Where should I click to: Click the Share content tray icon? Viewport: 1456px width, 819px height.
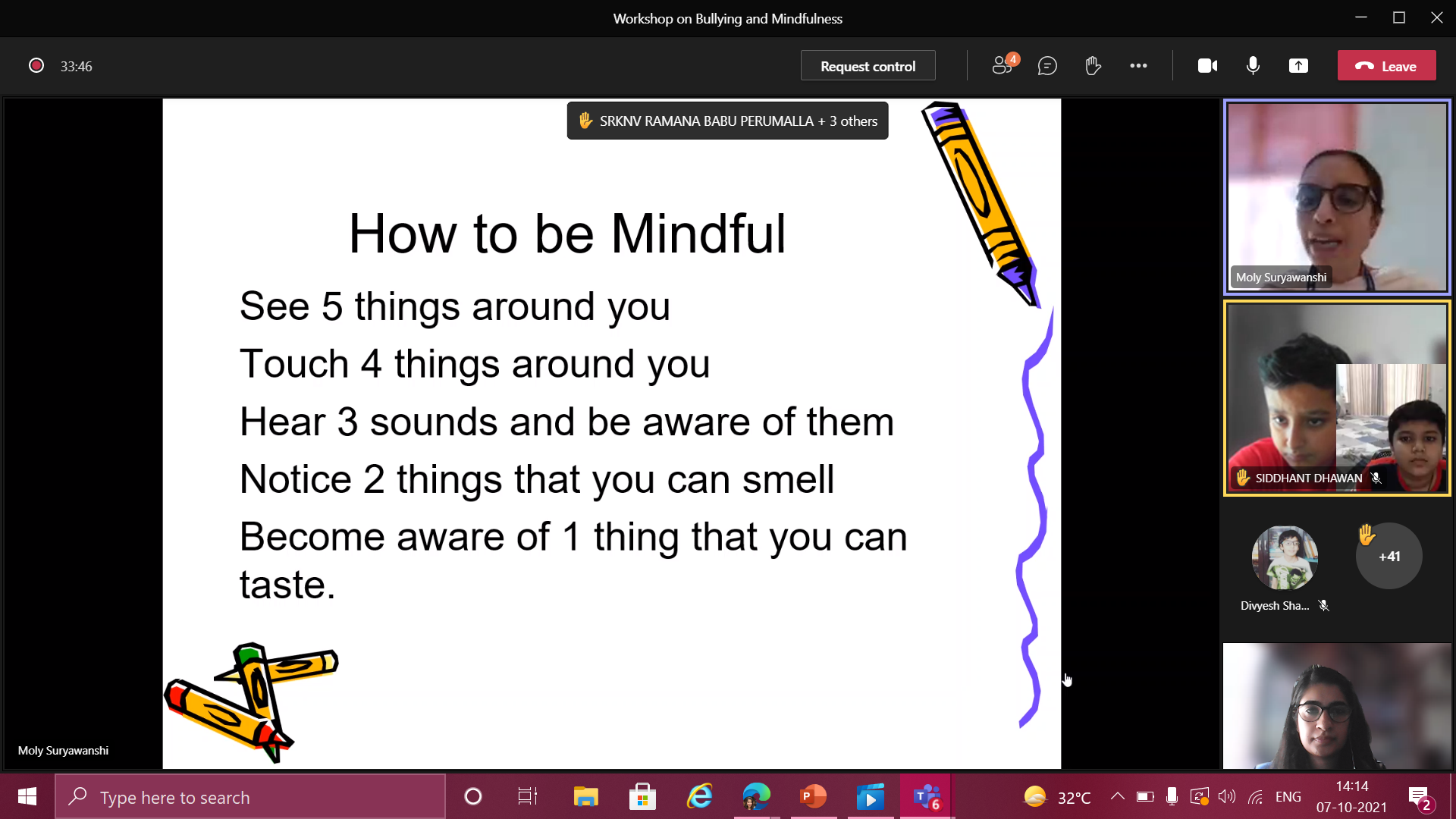point(1298,66)
